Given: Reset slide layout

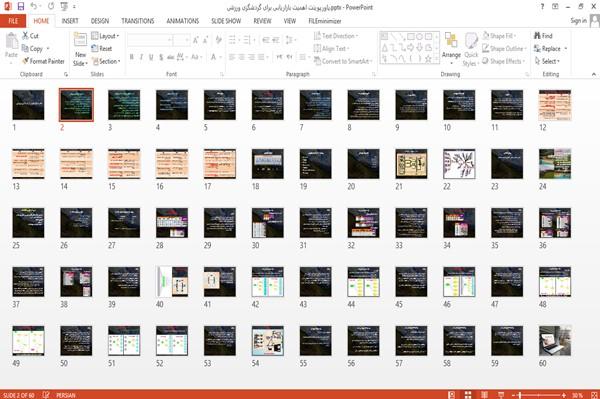Looking at the screenshot, I should pos(102,48).
